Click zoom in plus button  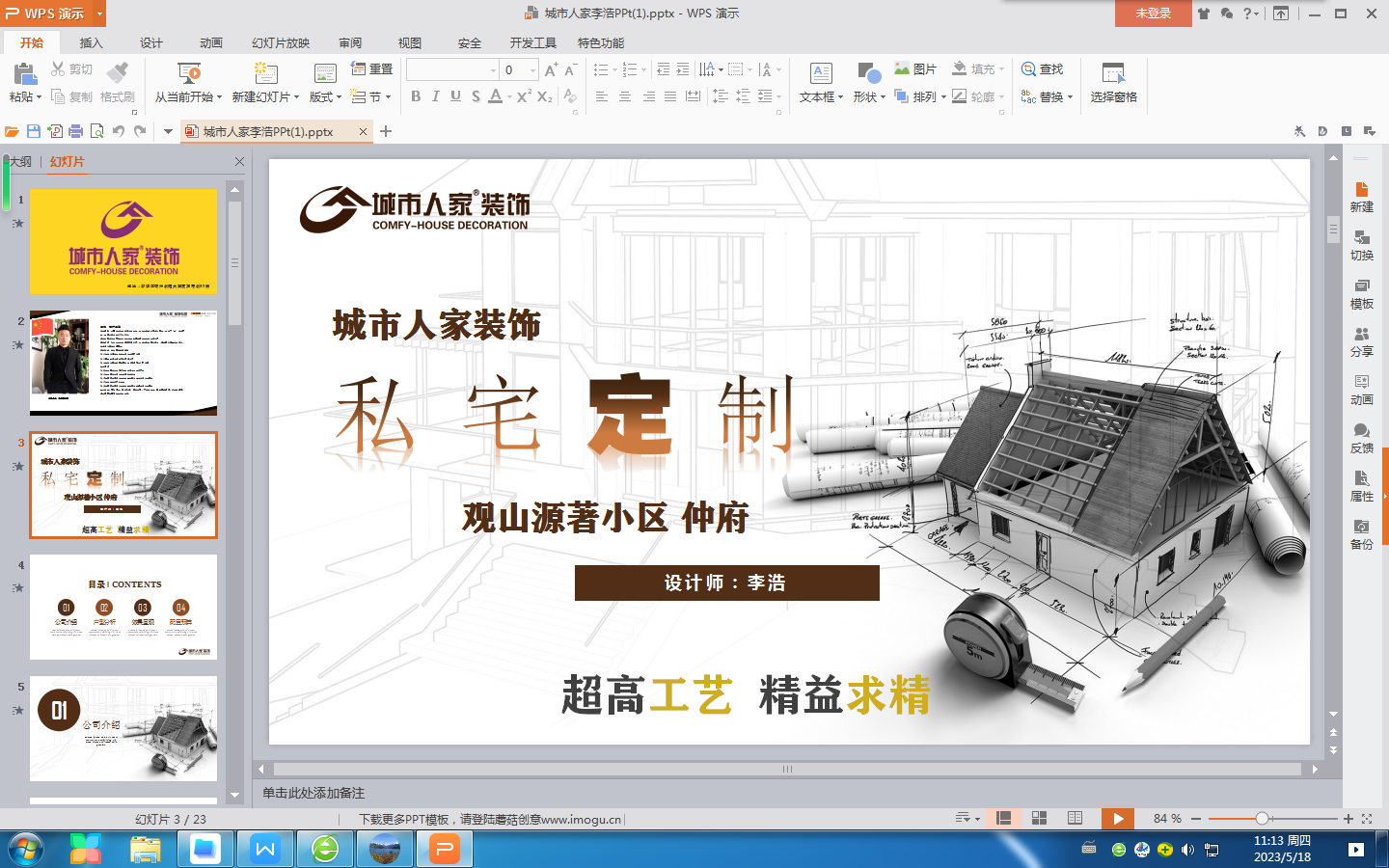click(x=1348, y=818)
